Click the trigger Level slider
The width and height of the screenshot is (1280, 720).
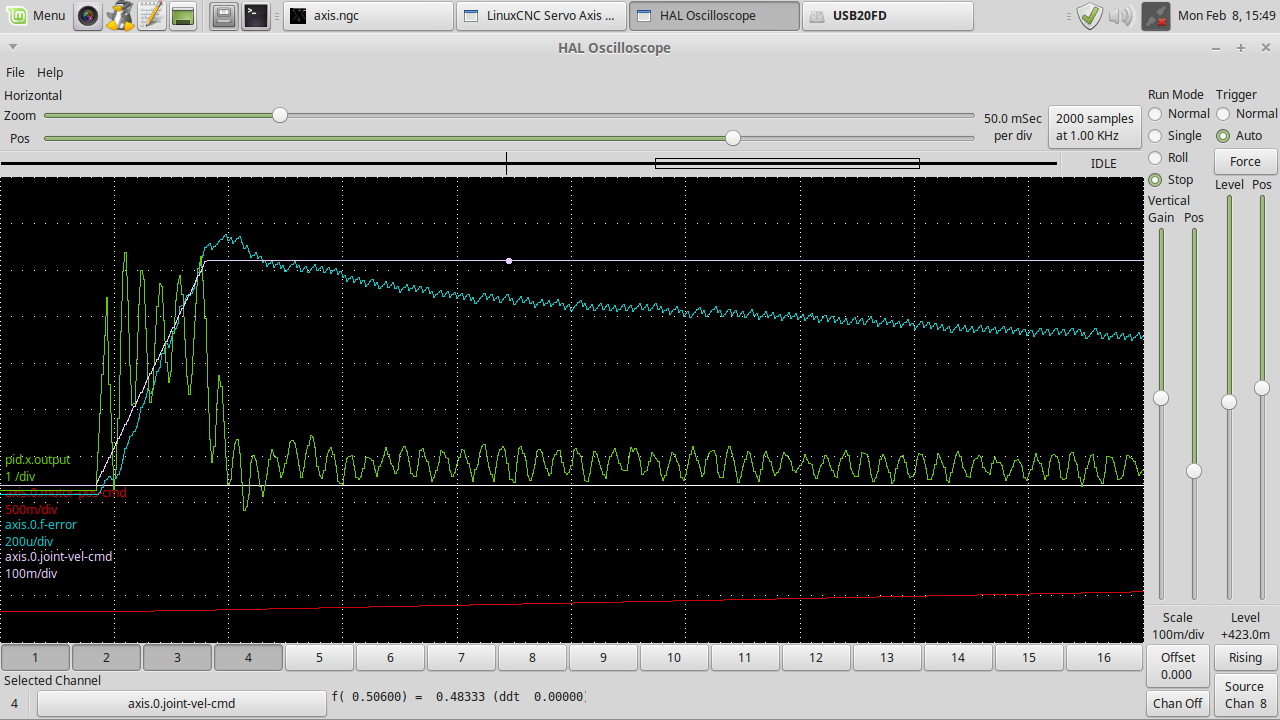(x=1229, y=398)
